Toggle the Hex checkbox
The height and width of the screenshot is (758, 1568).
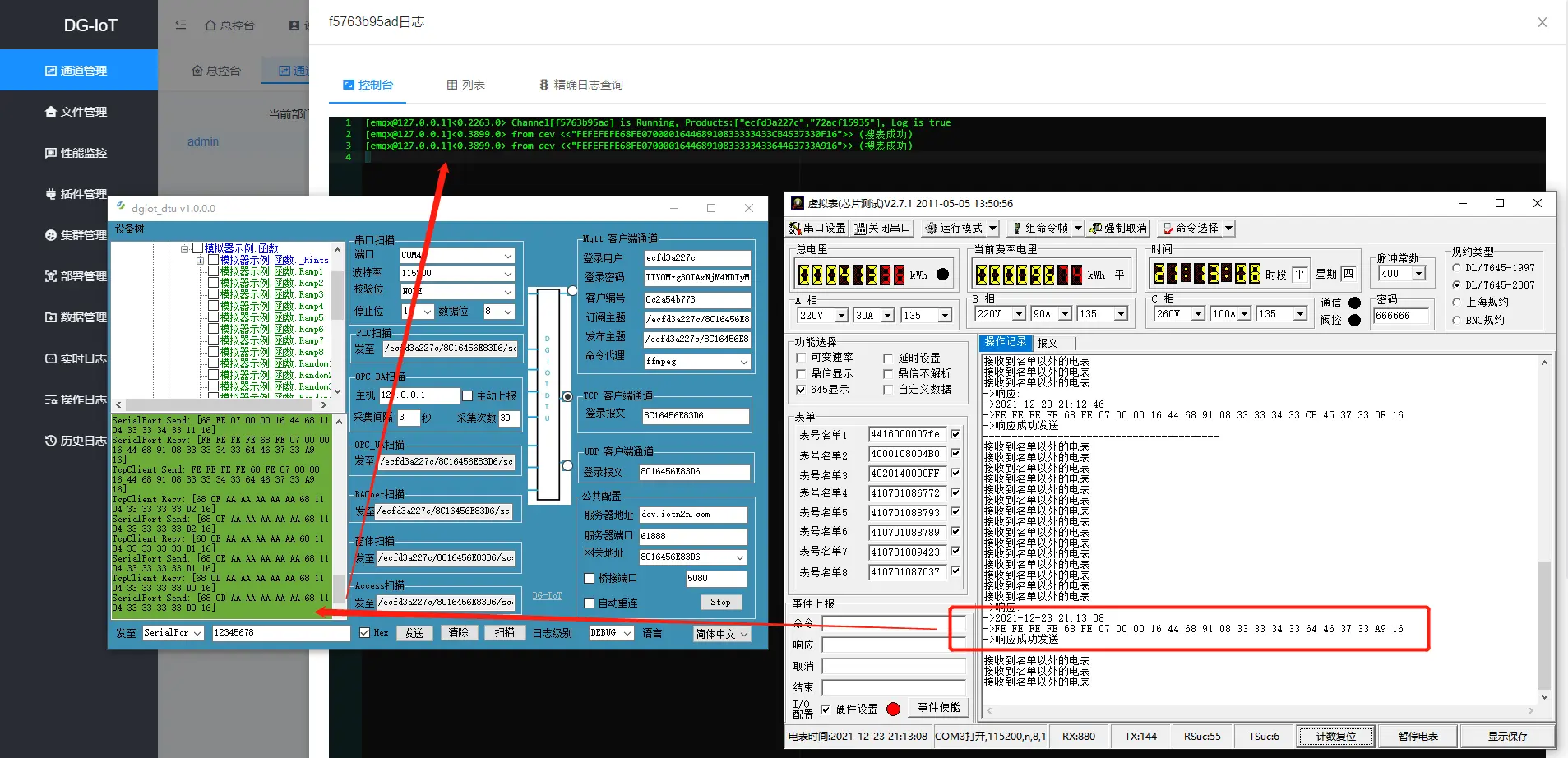(365, 632)
